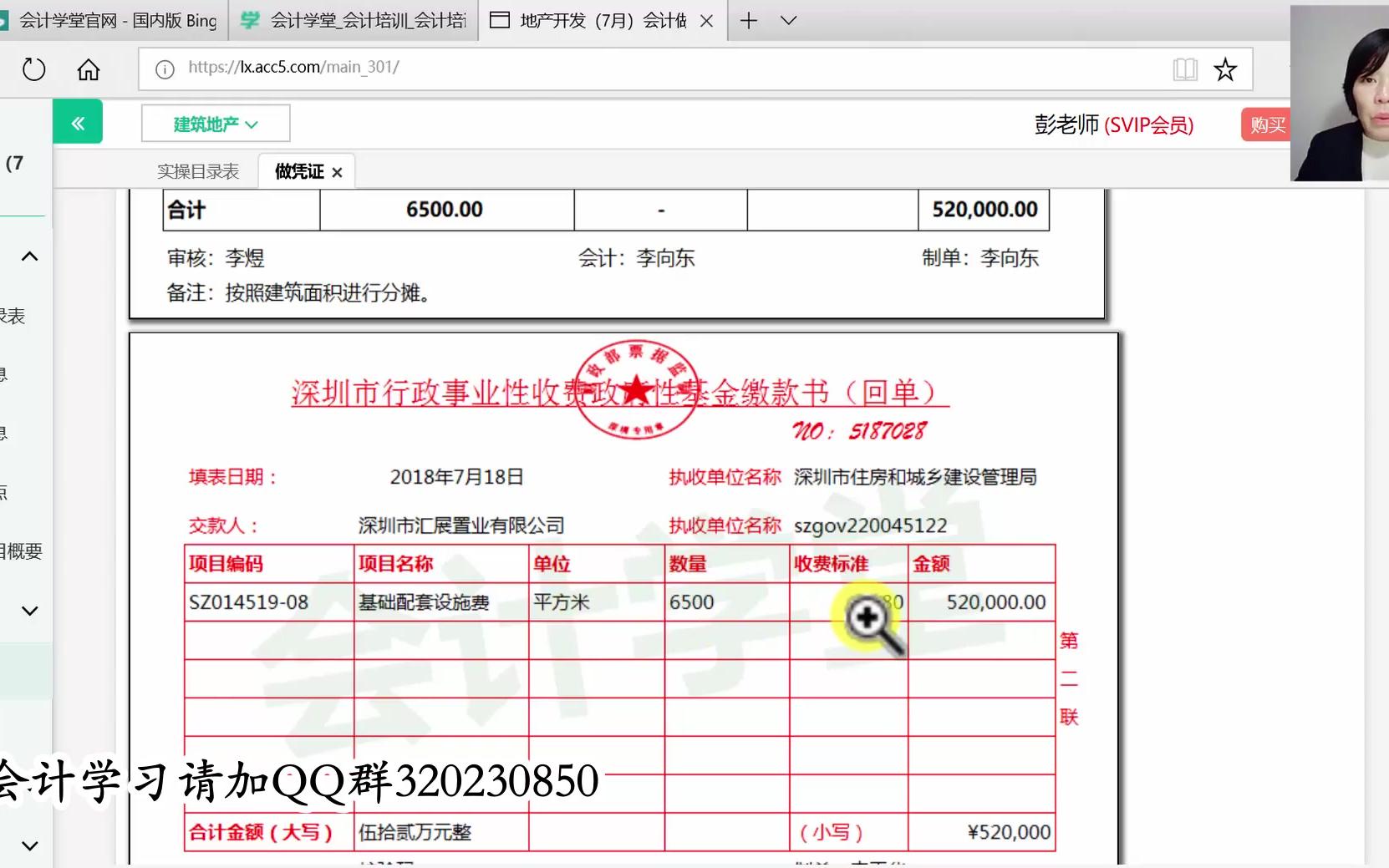
Task: Close the 做凭证 tab
Action: point(338,171)
